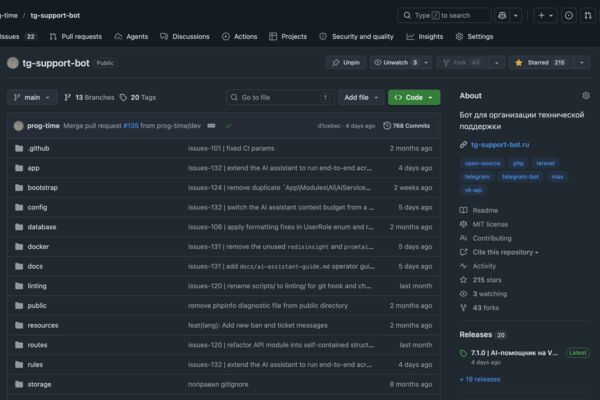Screen dimensions: 600x400
Task: Open the Add file dropdown
Action: coord(361,98)
